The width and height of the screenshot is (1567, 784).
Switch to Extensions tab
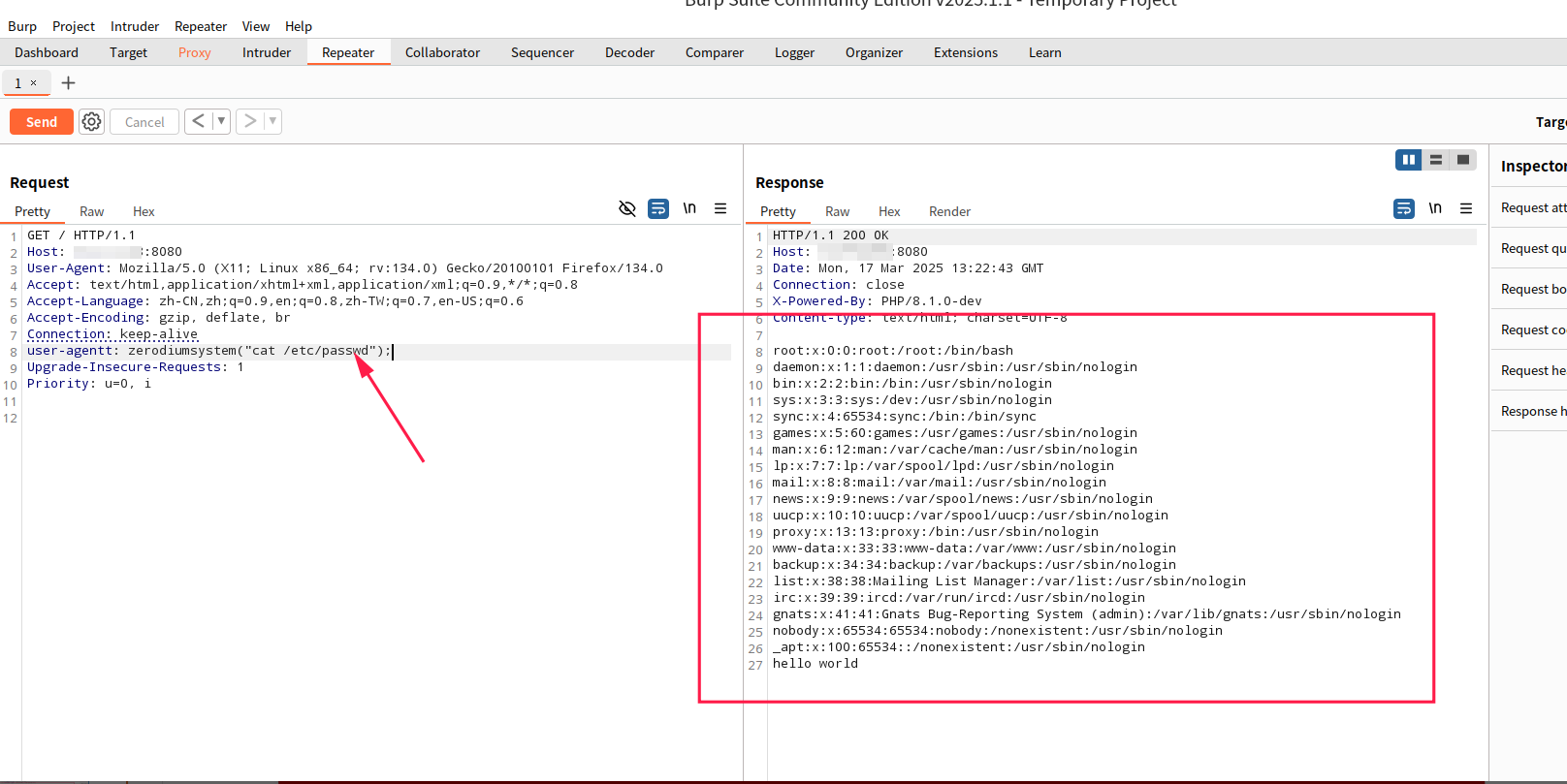(x=966, y=52)
